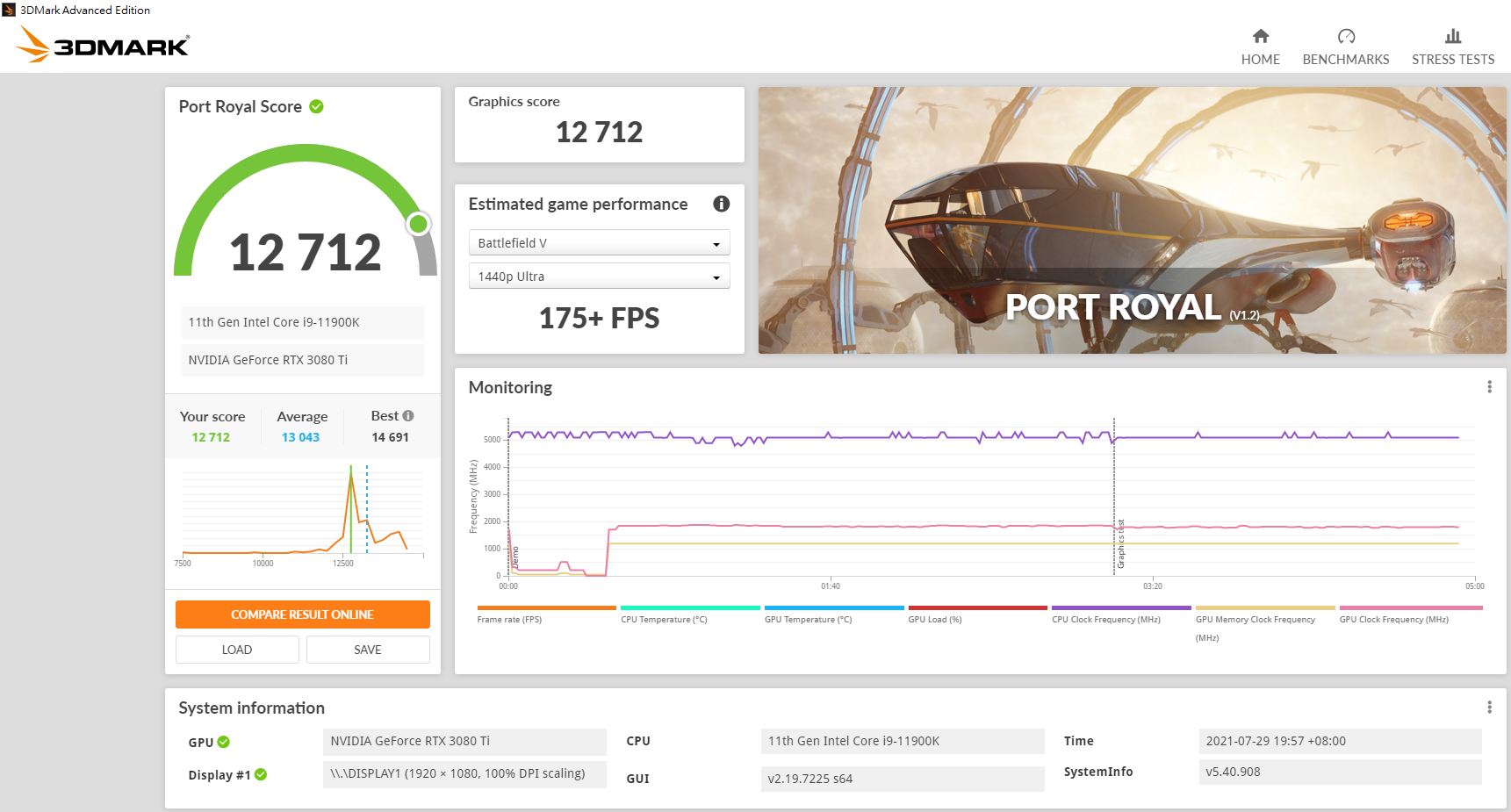Select the HOME nav label

[1260, 60]
